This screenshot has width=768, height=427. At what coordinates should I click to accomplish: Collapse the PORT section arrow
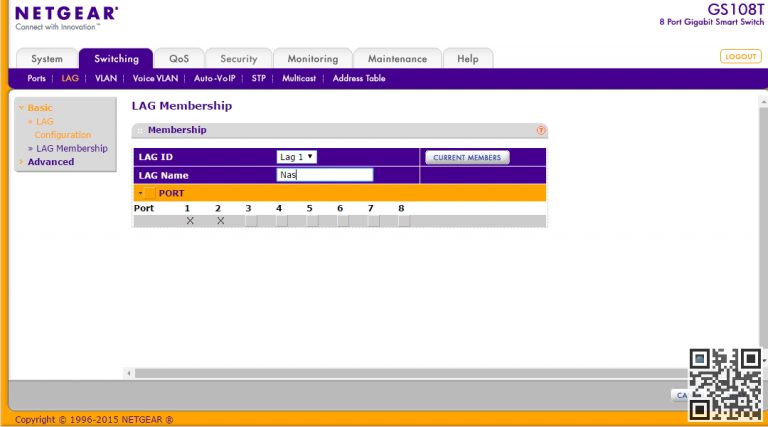(140, 193)
